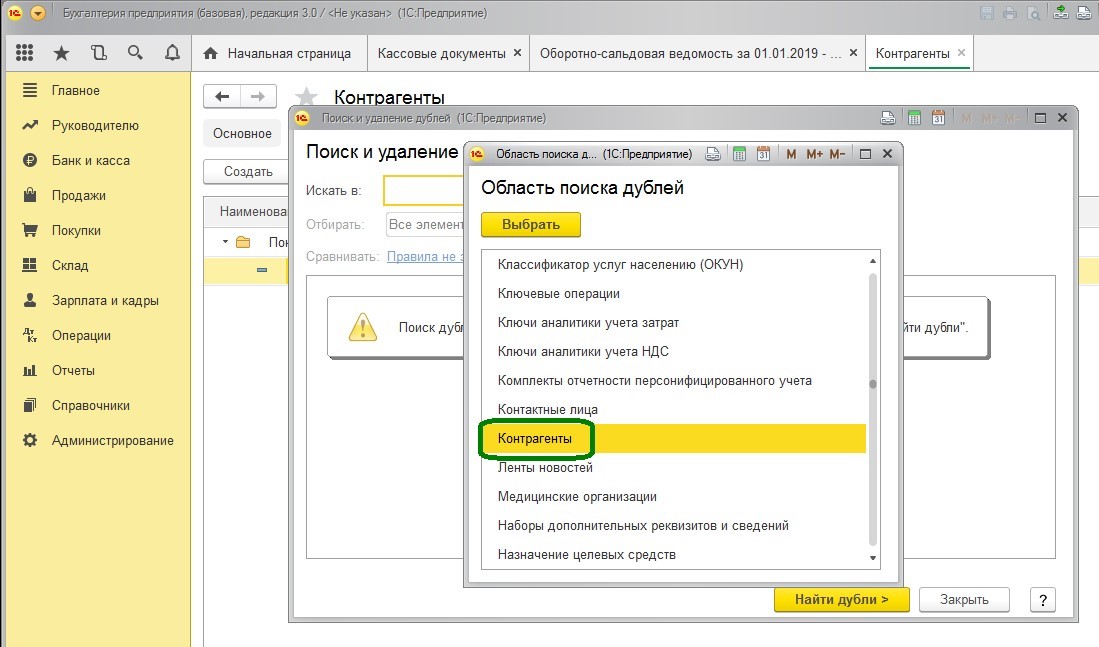Screen dimensions: 1099x647
Task: Add Контрагенты to favorites star
Action: click(306, 97)
